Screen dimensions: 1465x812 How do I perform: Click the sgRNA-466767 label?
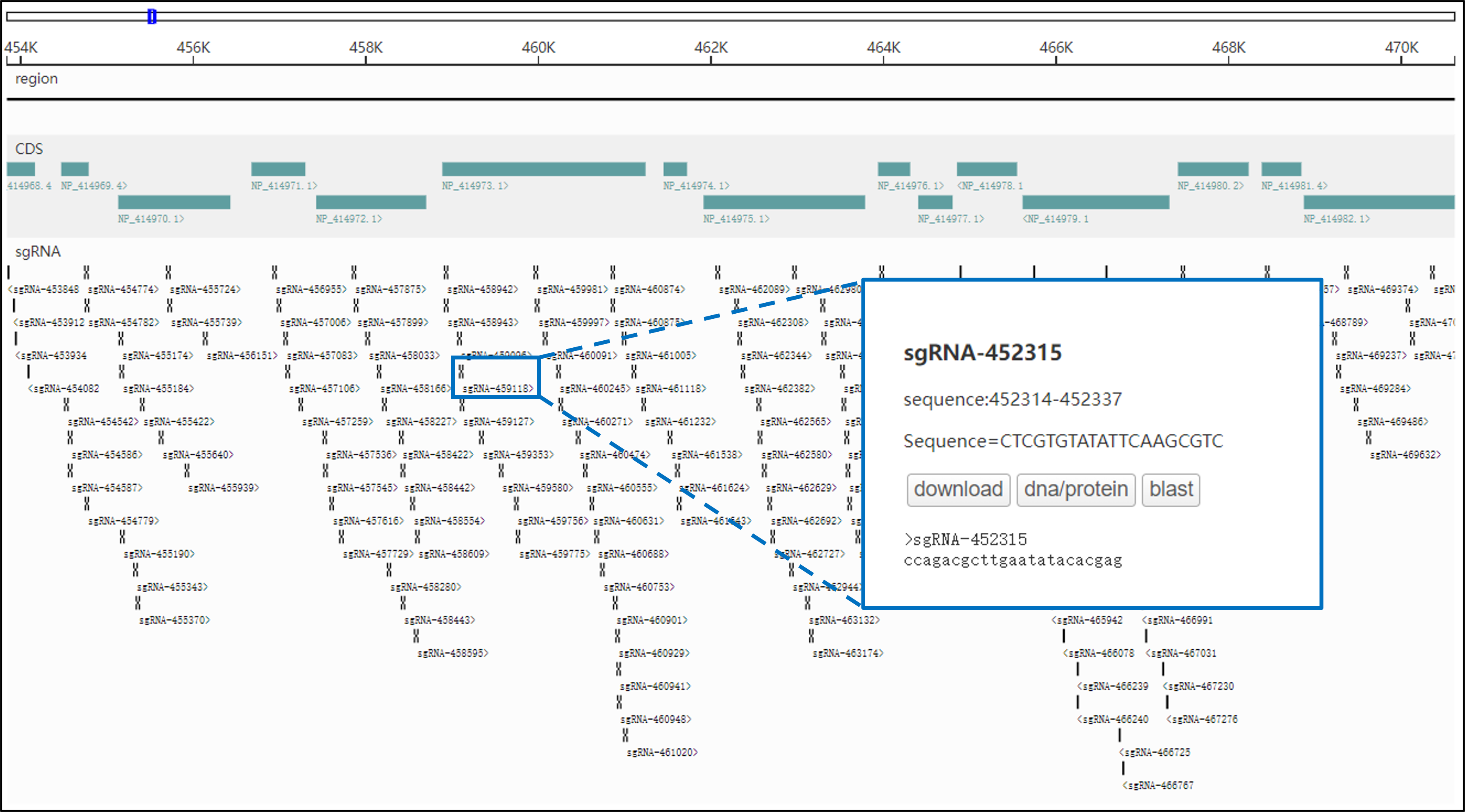click(1158, 786)
